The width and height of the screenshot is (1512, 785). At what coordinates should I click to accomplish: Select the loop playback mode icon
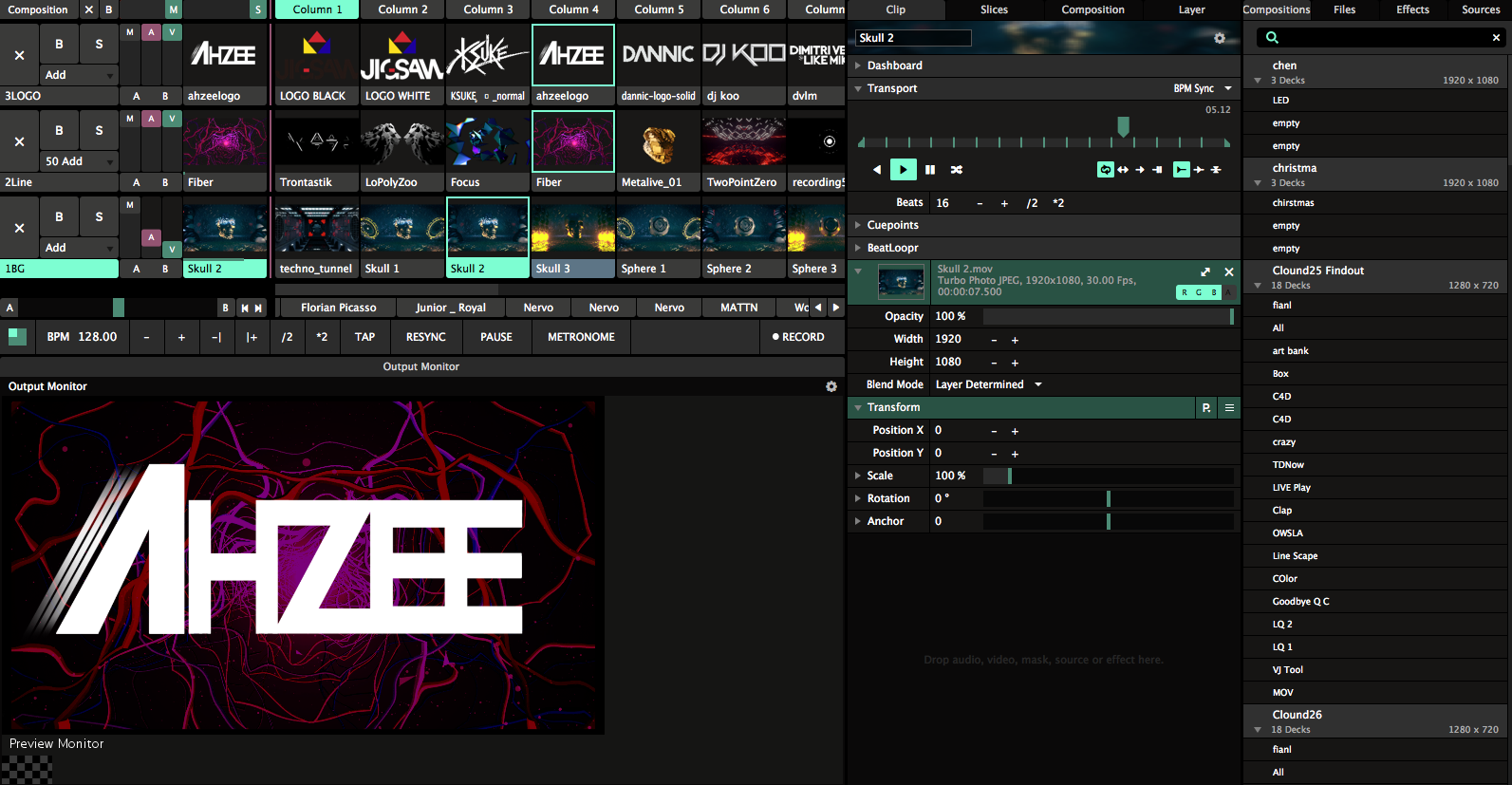tap(1106, 170)
